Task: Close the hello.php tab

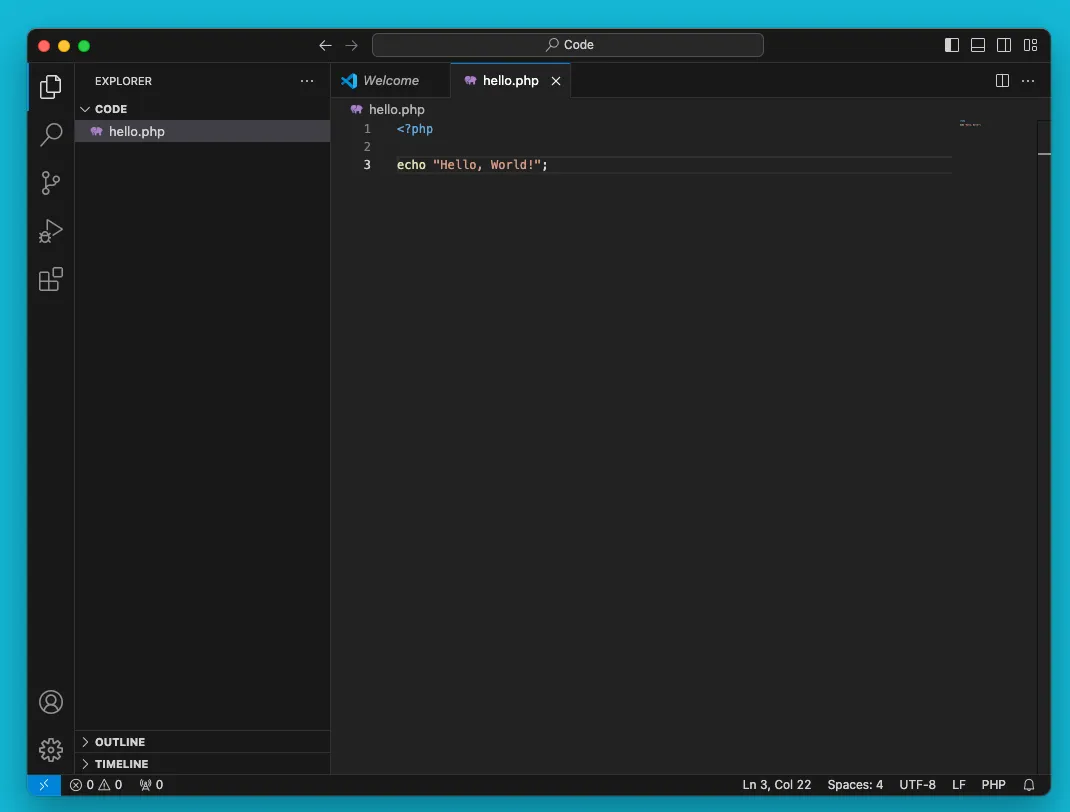Action: pyautogui.click(x=556, y=81)
